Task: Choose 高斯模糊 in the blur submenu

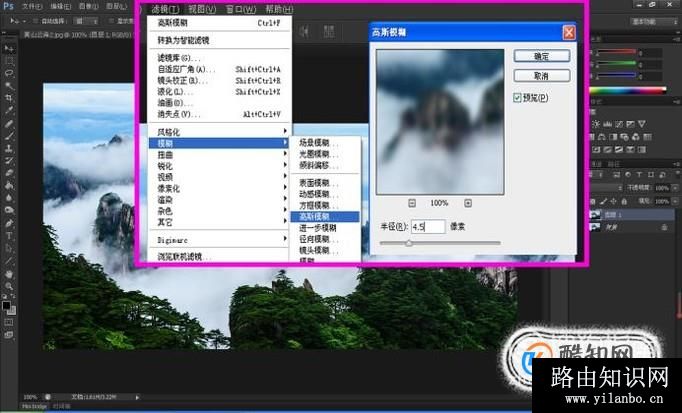Action: coord(325,216)
